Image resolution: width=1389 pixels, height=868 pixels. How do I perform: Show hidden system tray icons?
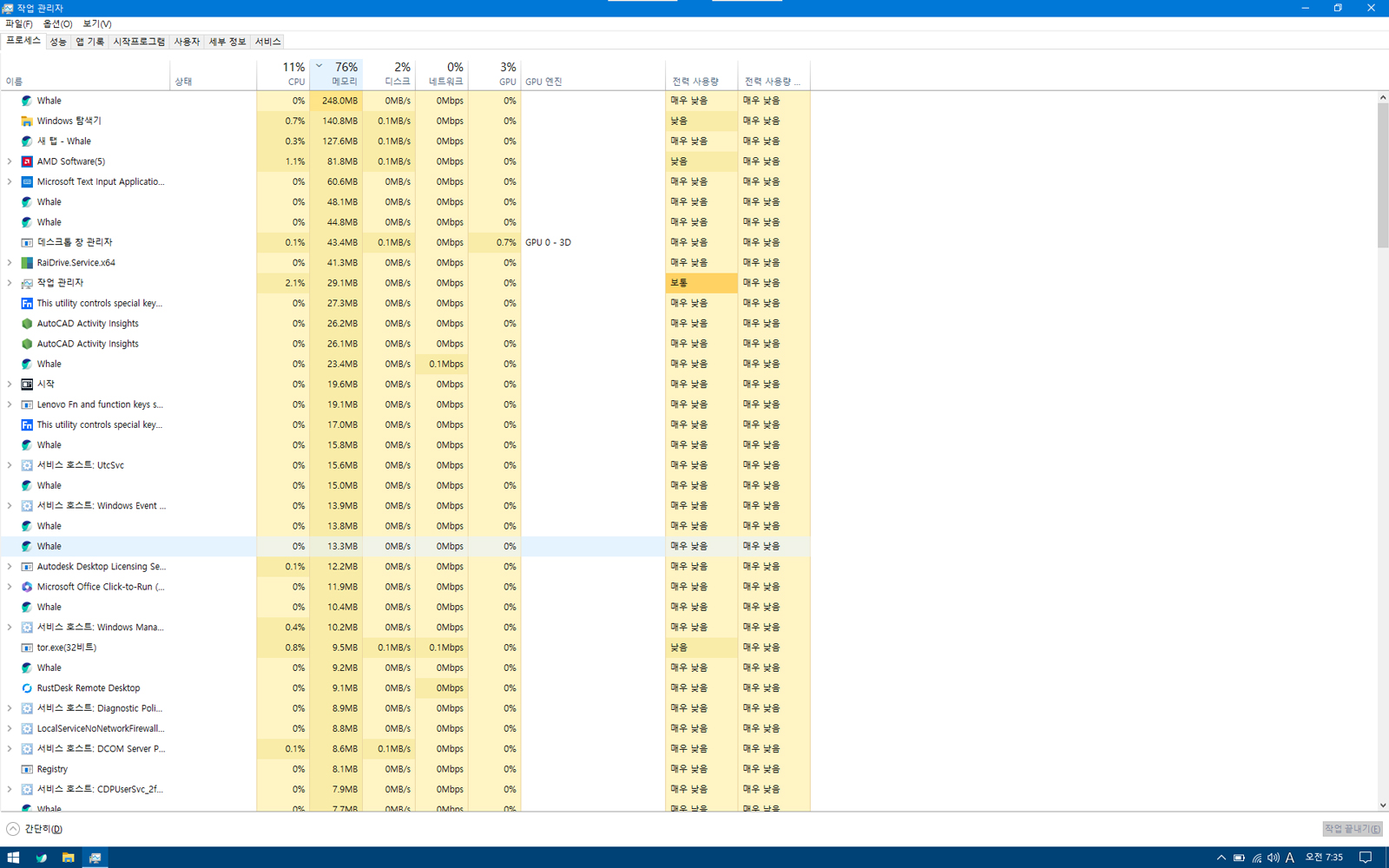point(1221,858)
